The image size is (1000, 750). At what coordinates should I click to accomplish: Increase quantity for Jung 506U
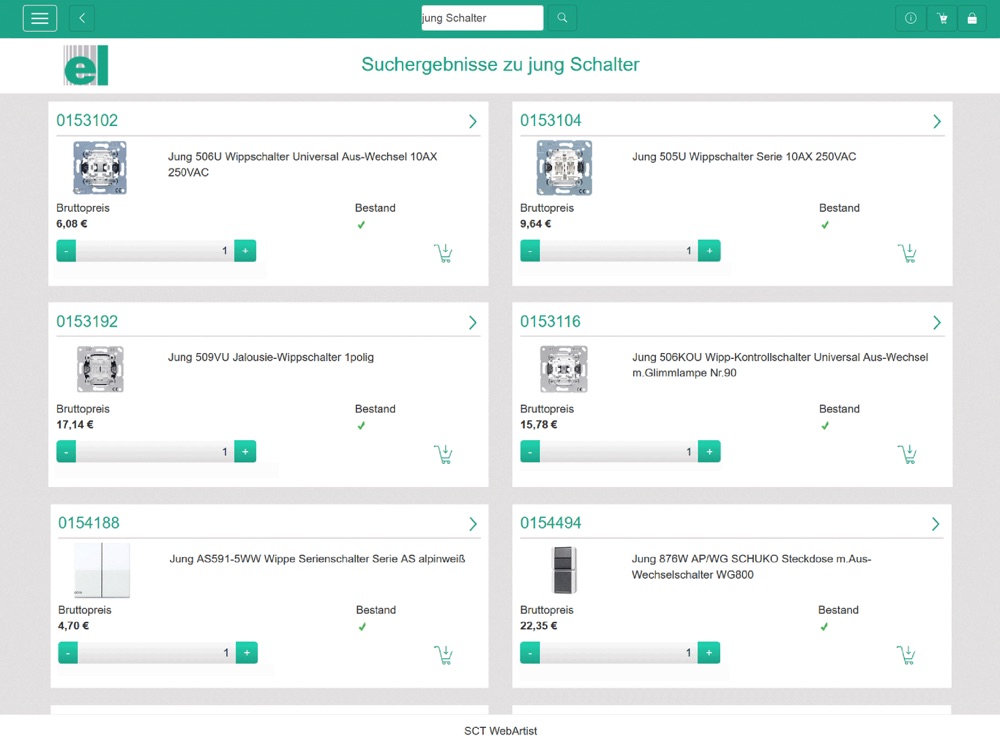[245, 251]
